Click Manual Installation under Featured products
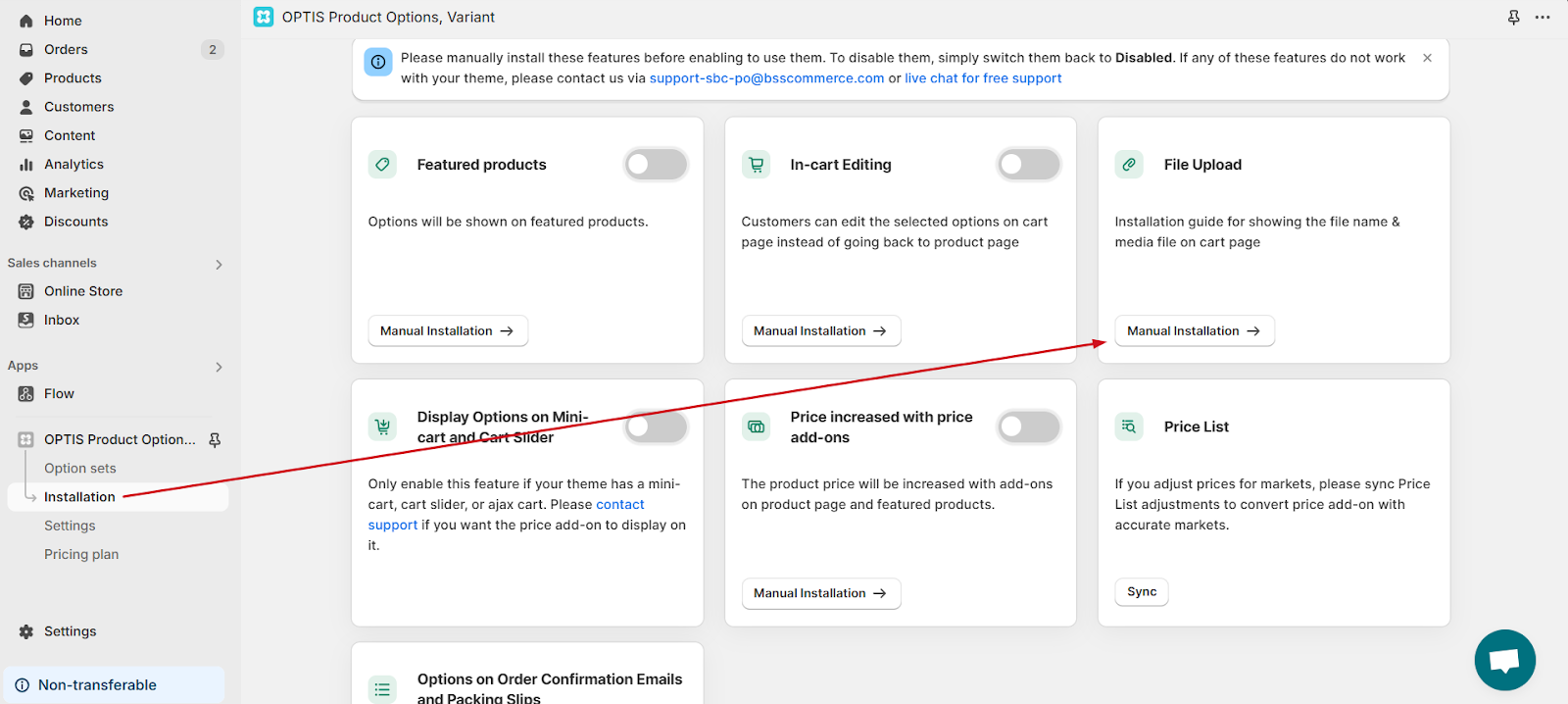1568x704 pixels. (x=448, y=331)
